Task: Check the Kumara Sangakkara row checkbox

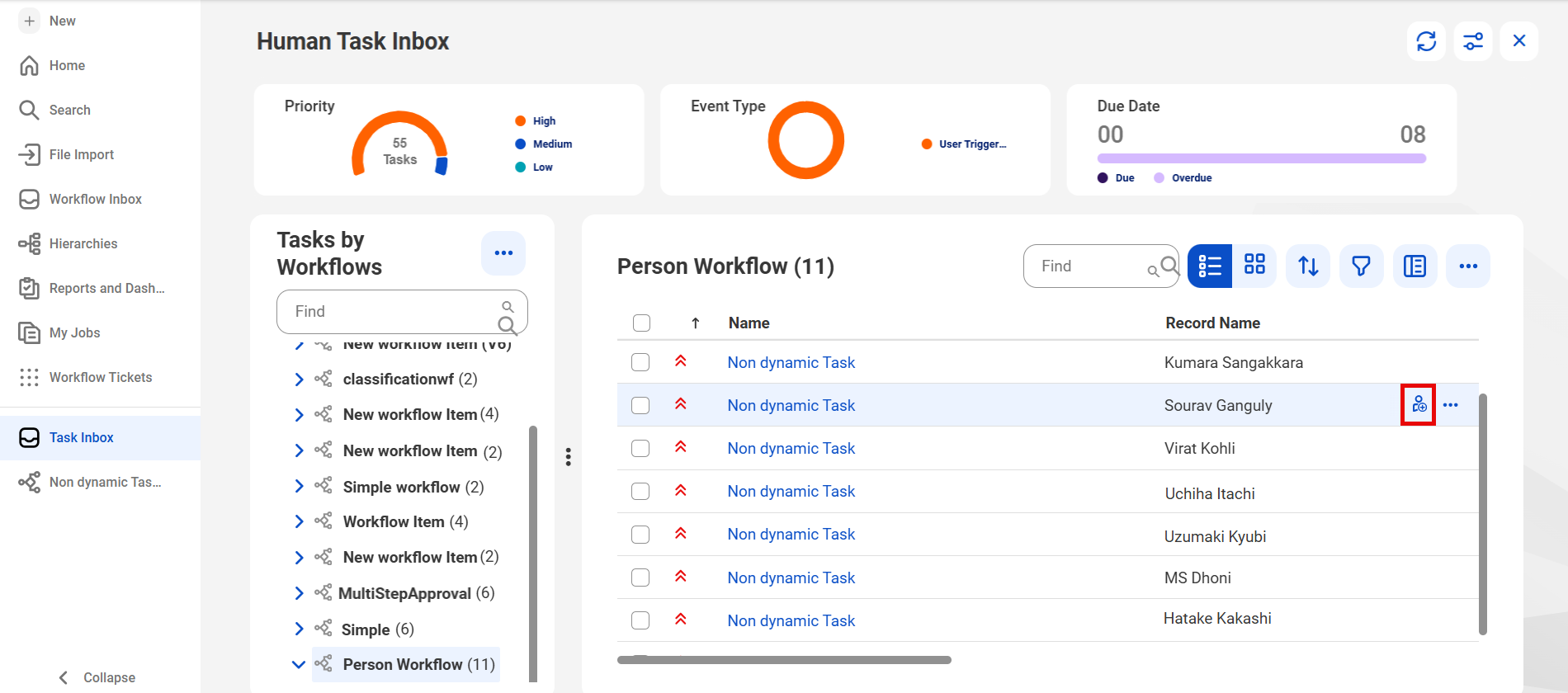Action: coord(640,362)
